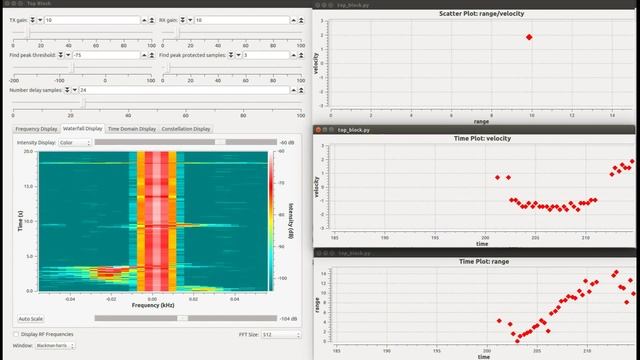Click RX gain large decrement double-down arrow

[182, 20]
